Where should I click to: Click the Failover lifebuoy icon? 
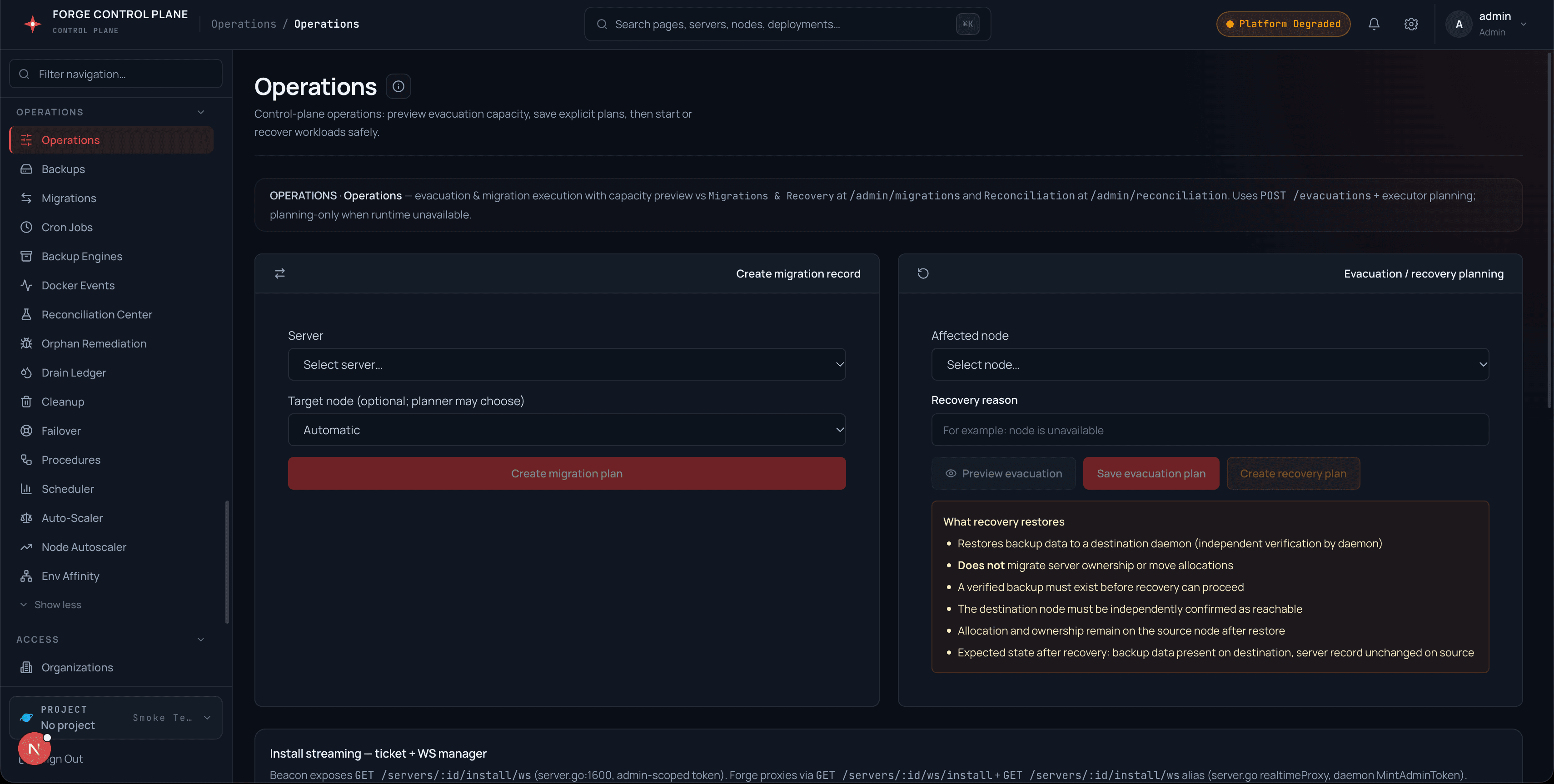click(26, 431)
